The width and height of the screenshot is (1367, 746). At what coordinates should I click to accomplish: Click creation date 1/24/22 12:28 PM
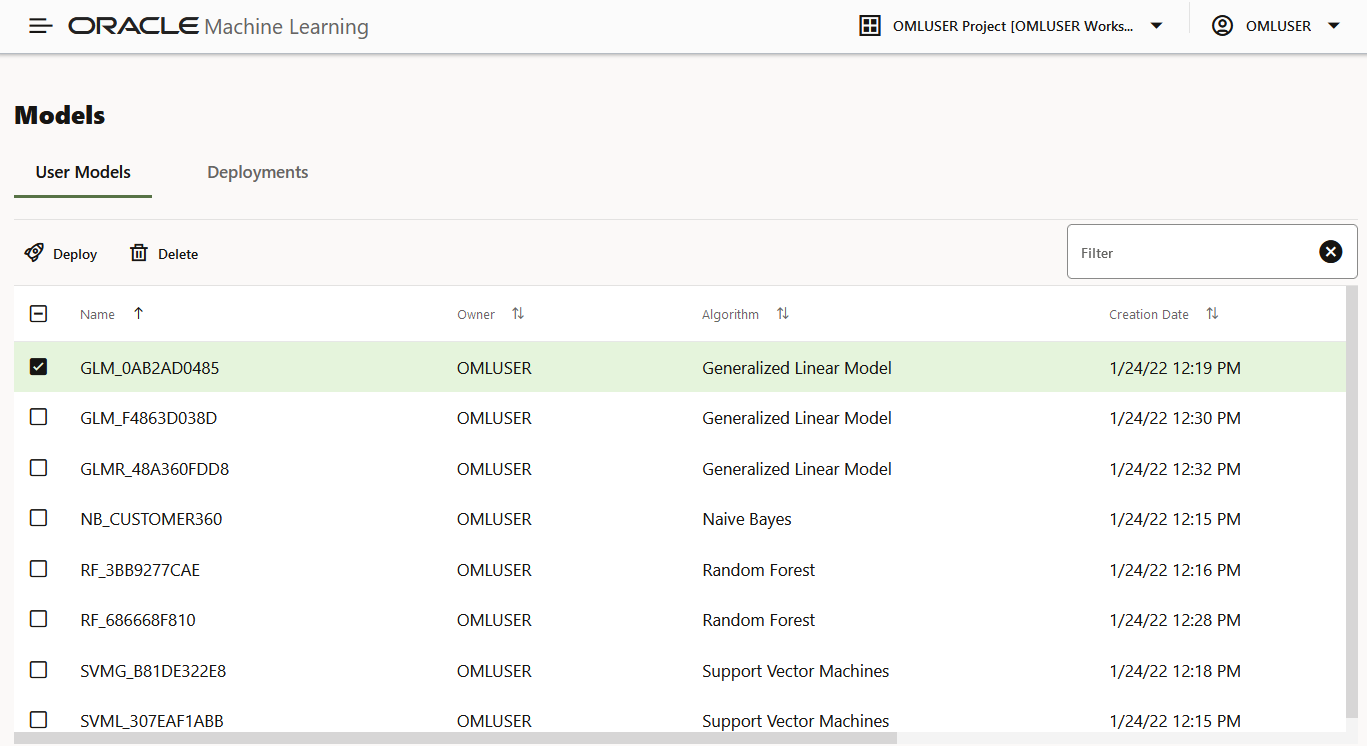tap(1175, 620)
